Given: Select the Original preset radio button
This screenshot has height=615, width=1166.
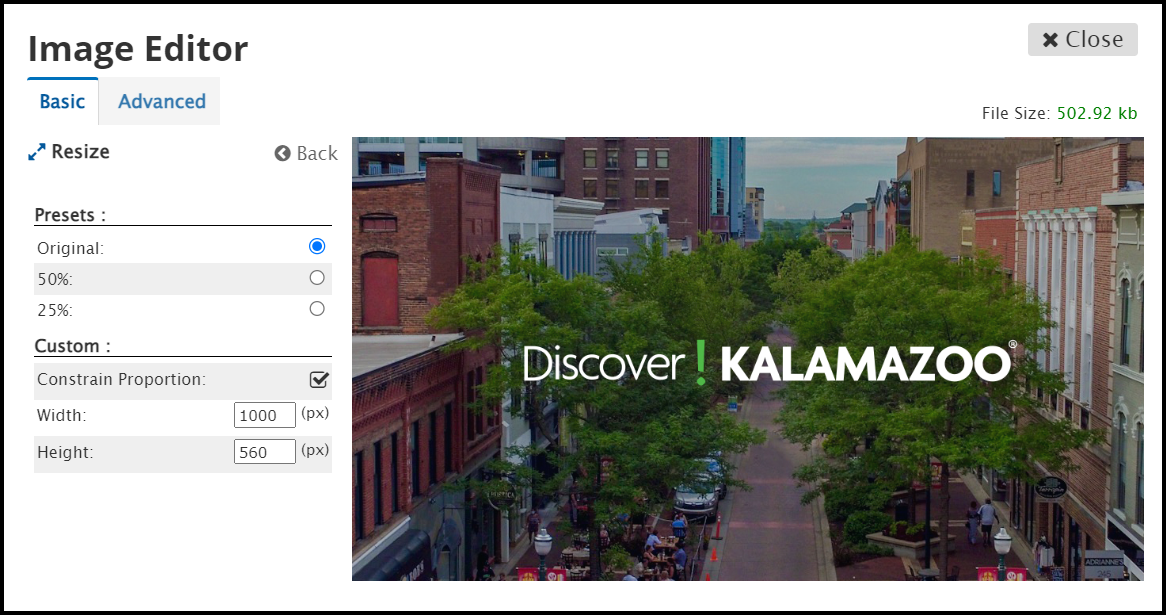Looking at the screenshot, I should pos(317,246).
